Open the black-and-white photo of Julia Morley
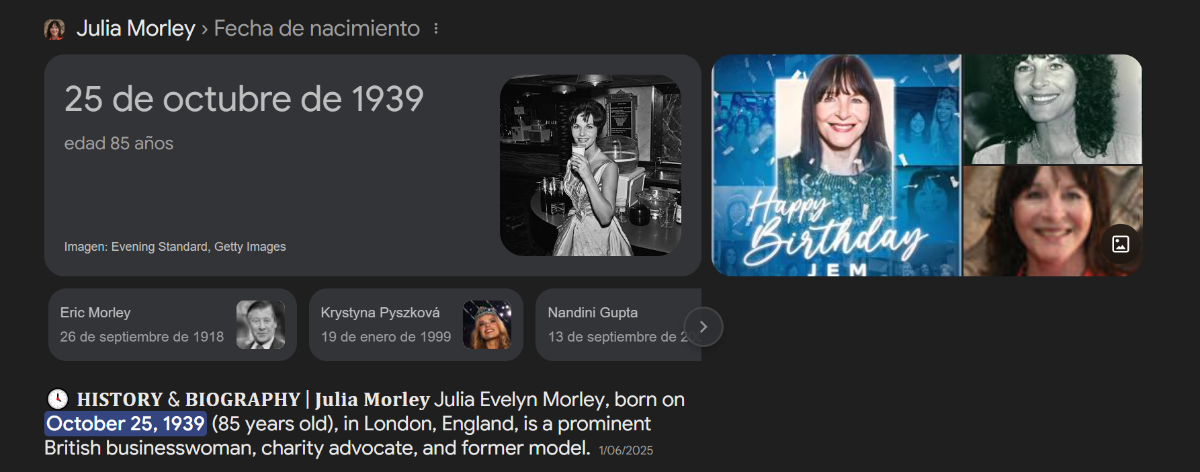 coord(590,165)
